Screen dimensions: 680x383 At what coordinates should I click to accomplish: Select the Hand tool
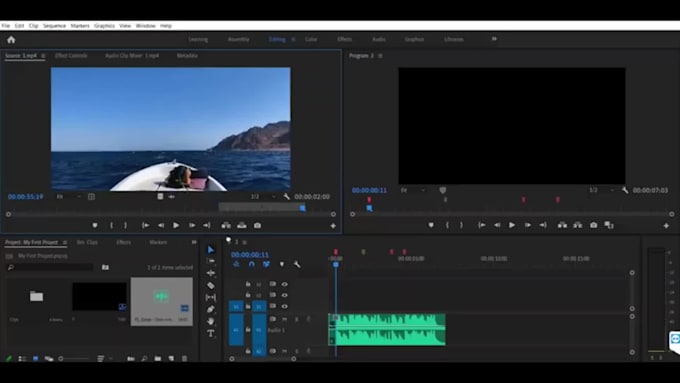pyautogui.click(x=210, y=321)
